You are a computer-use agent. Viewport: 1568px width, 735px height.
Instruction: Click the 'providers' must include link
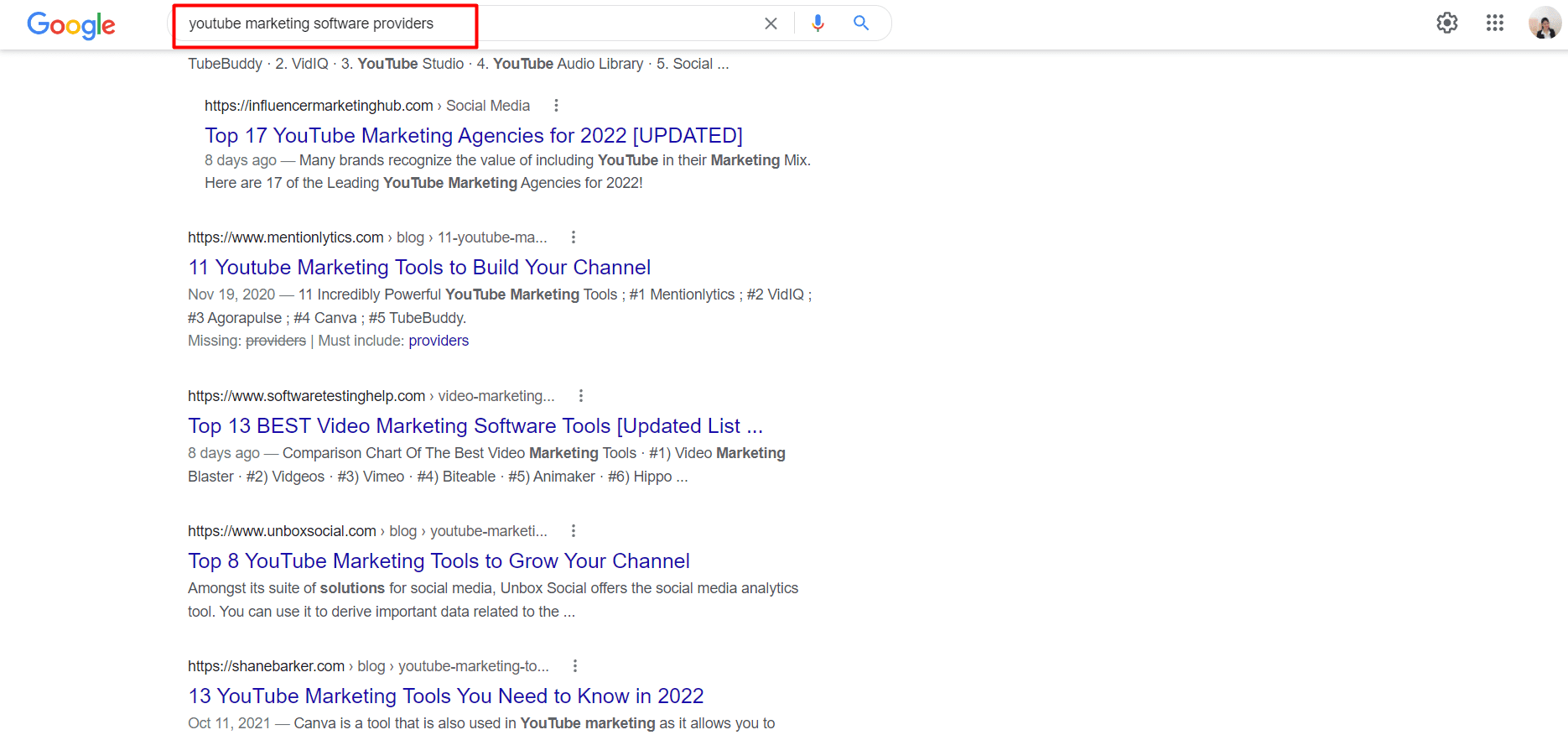pyautogui.click(x=439, y=341)
